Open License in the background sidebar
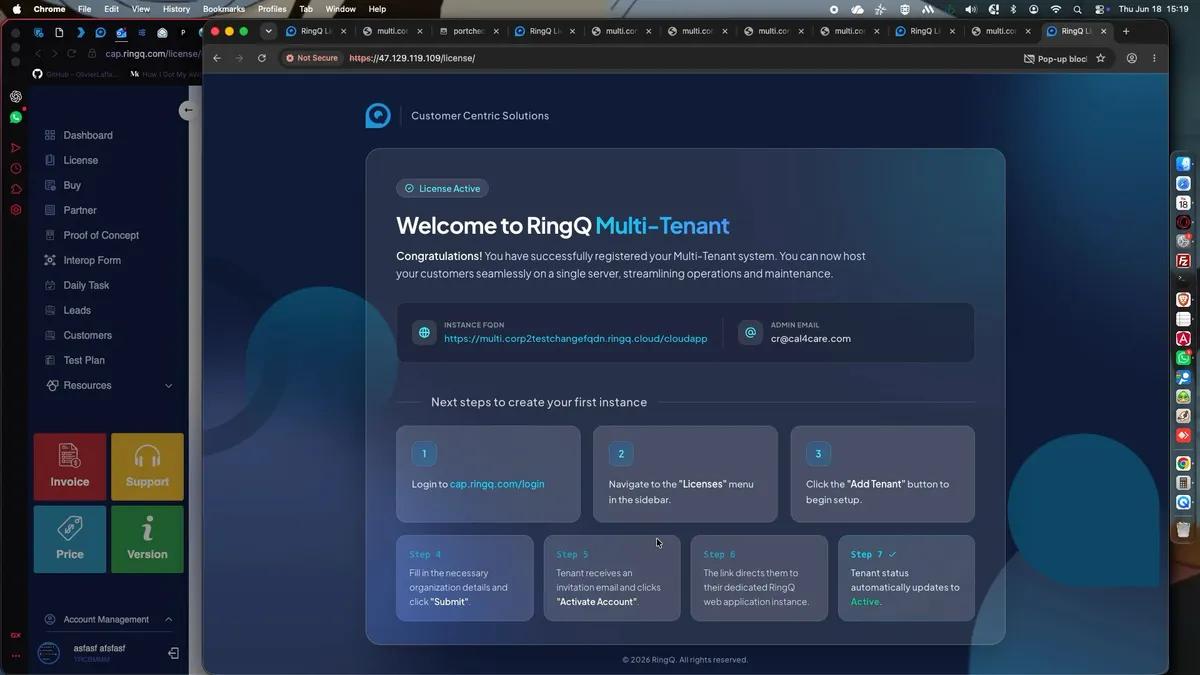Screen dimensions: 1200x675 [72, 160]
